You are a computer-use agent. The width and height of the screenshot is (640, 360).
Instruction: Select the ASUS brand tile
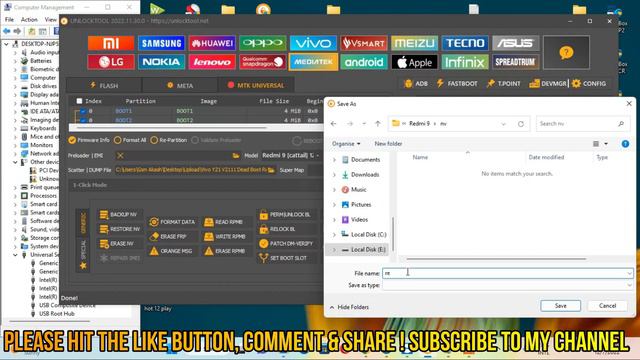point(516,43)
